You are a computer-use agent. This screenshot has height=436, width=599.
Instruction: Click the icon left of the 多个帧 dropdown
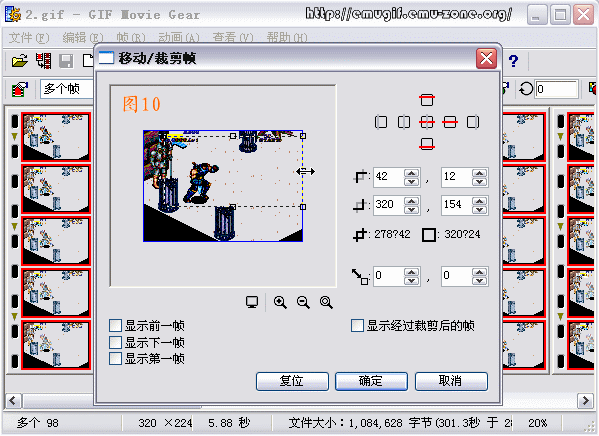tap(20, 89)
